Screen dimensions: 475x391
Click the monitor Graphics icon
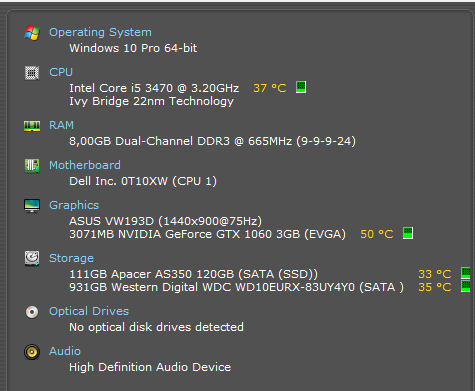pos(32,206)
